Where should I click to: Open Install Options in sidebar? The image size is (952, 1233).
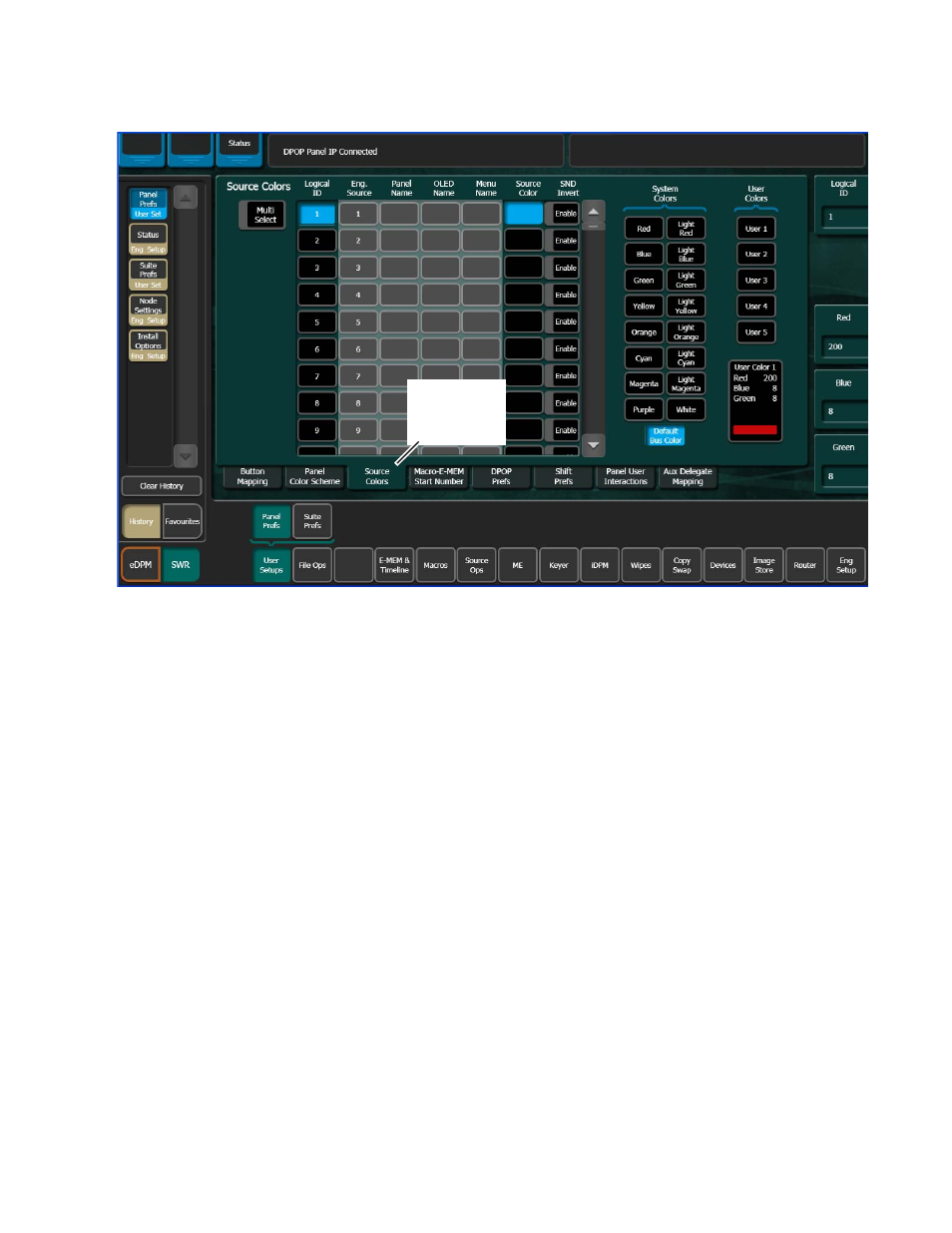point(148,345)
